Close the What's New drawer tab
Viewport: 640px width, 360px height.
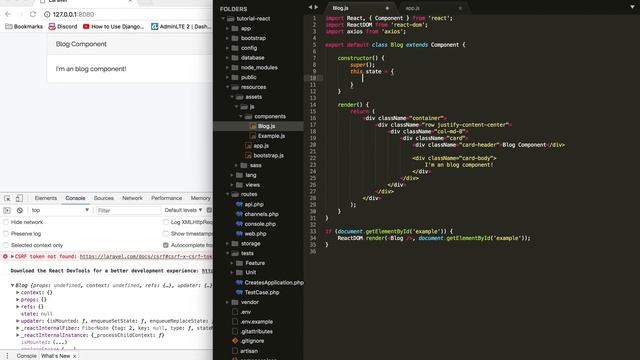(74, 356)
